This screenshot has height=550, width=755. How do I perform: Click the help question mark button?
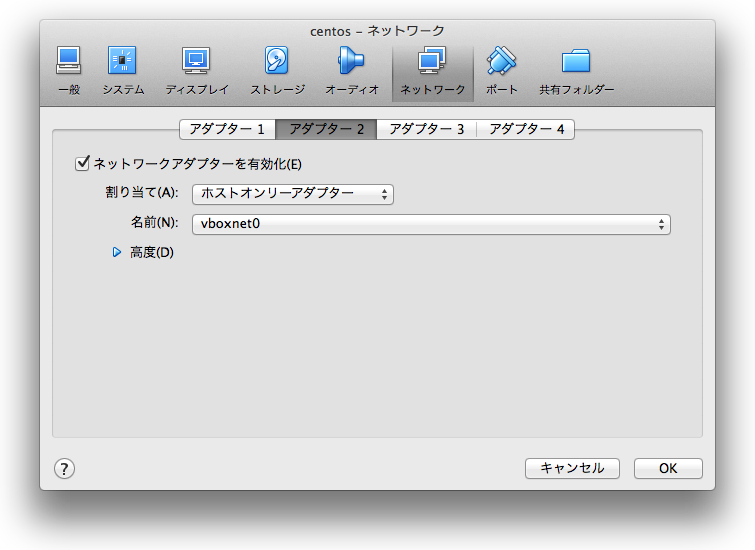(x=64, y=468)
